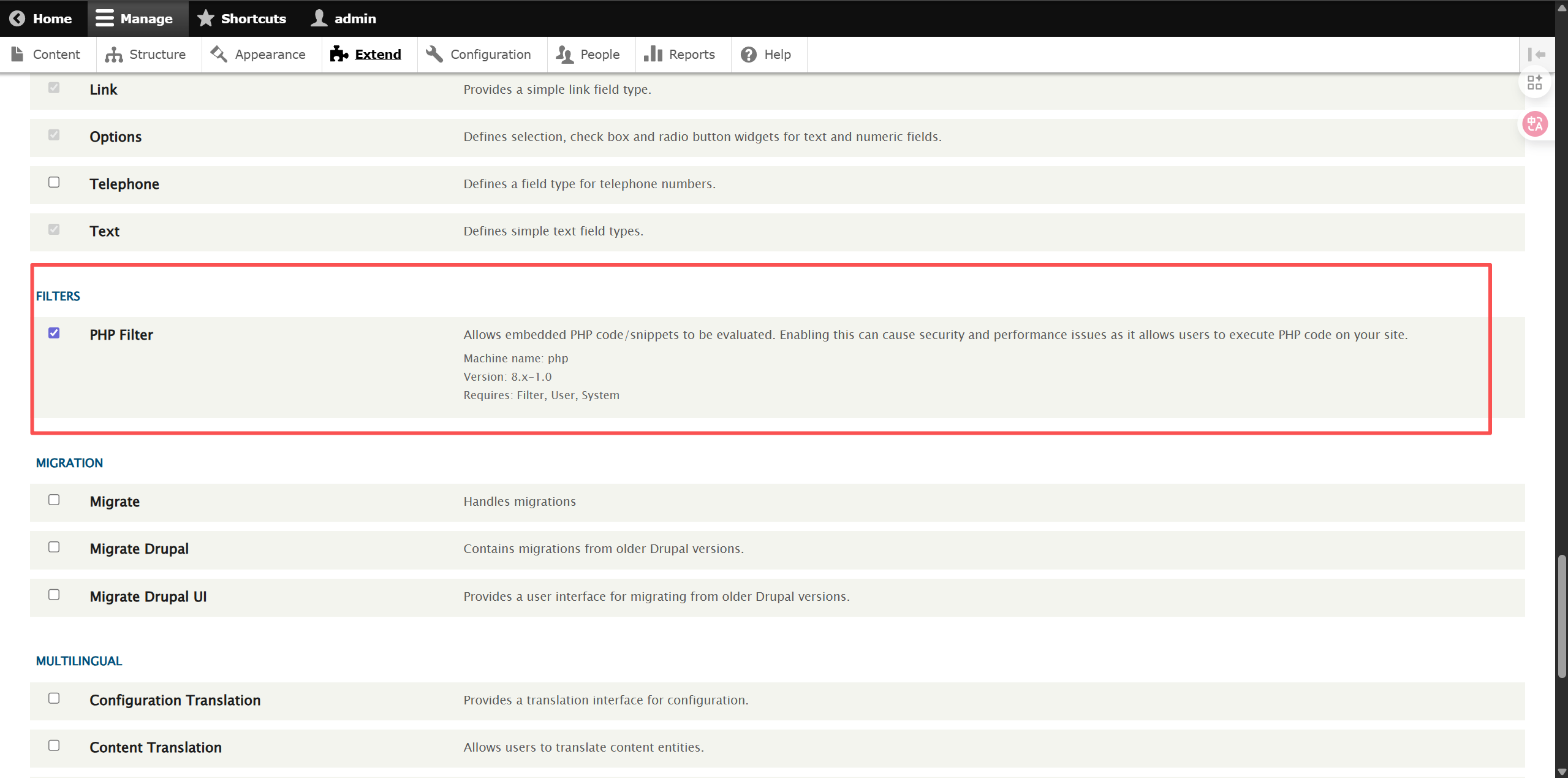1568x778 pixels.
Task: Click the Configuration Translation module name
Action: pos(175,700)
